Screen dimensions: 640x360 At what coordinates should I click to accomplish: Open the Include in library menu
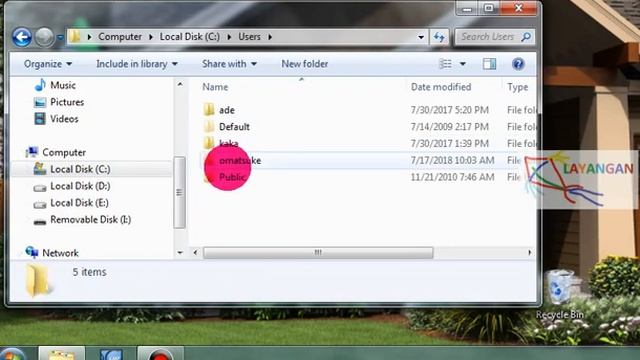(137, 64)
